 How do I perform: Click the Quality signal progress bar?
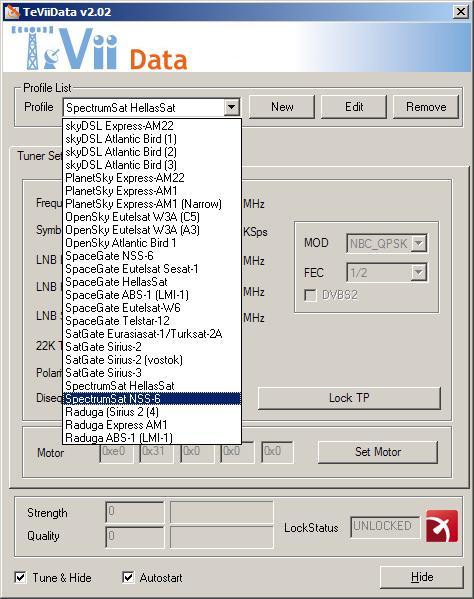pos(222,537)
